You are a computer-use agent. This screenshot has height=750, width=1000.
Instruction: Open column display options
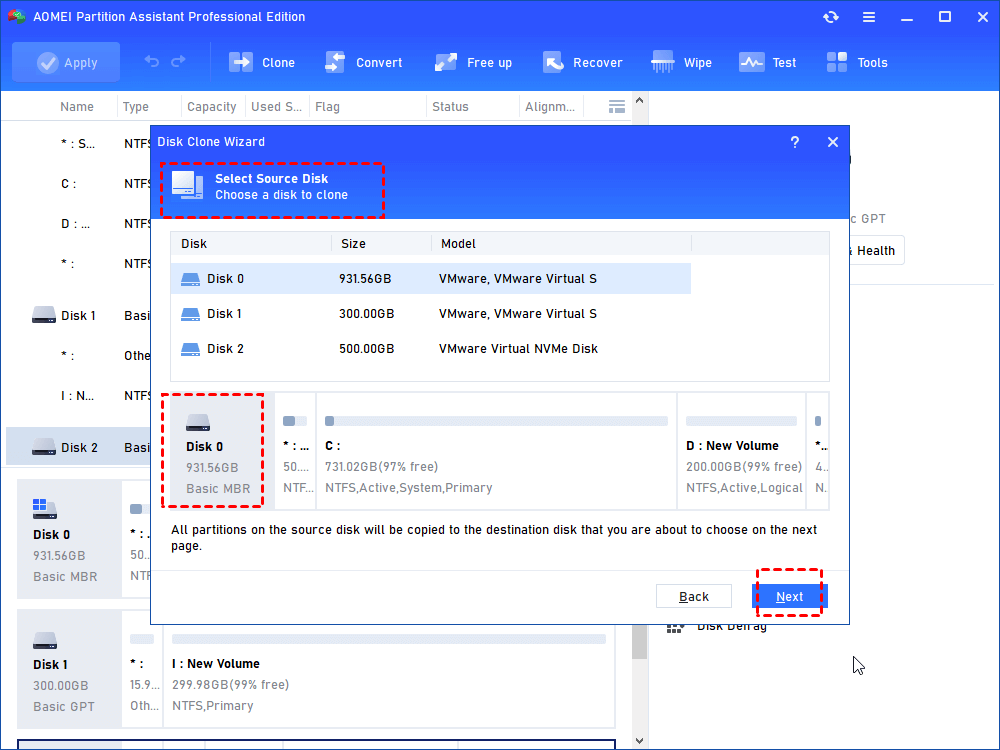[x=617, y=106]
